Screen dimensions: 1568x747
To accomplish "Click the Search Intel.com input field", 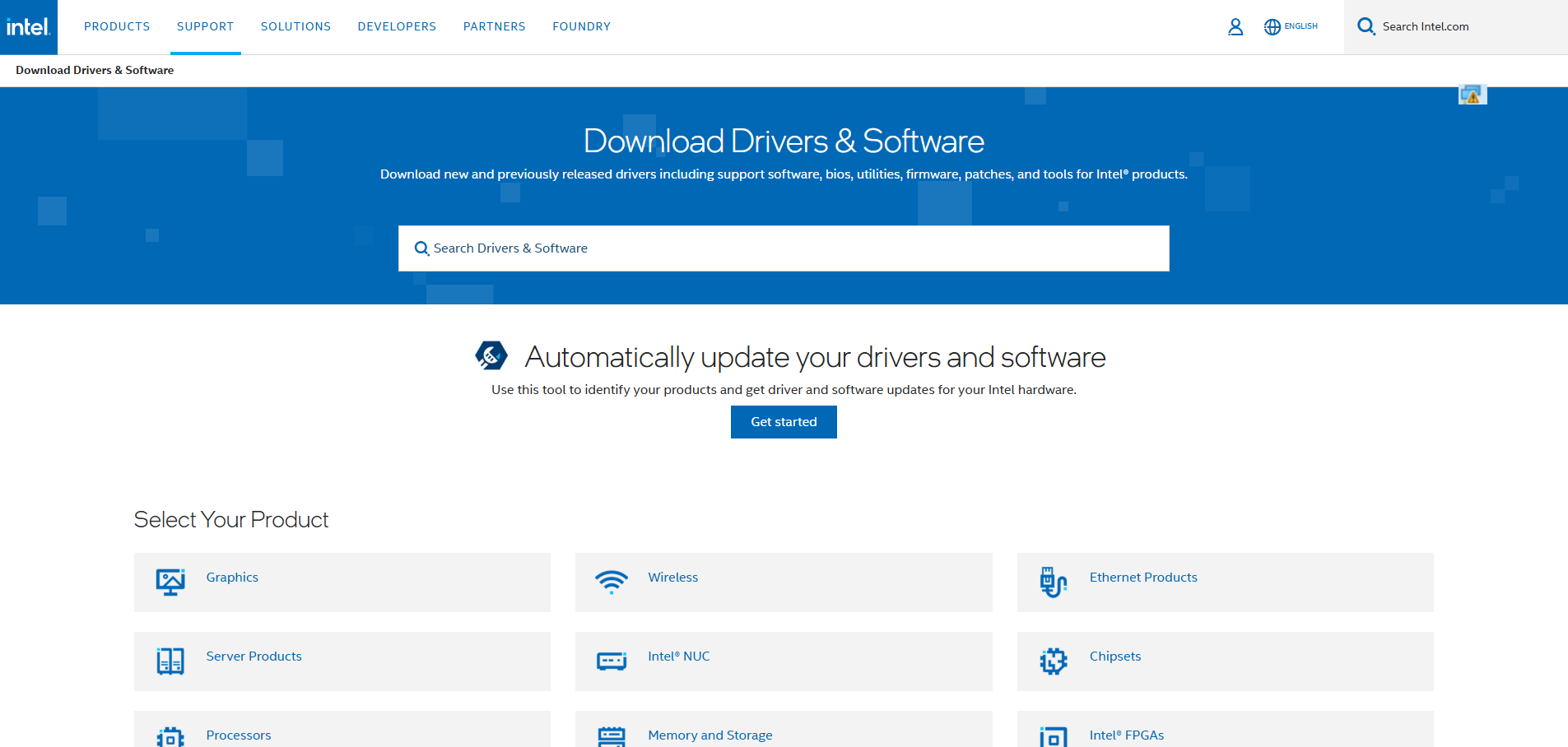I will 1456,27.
